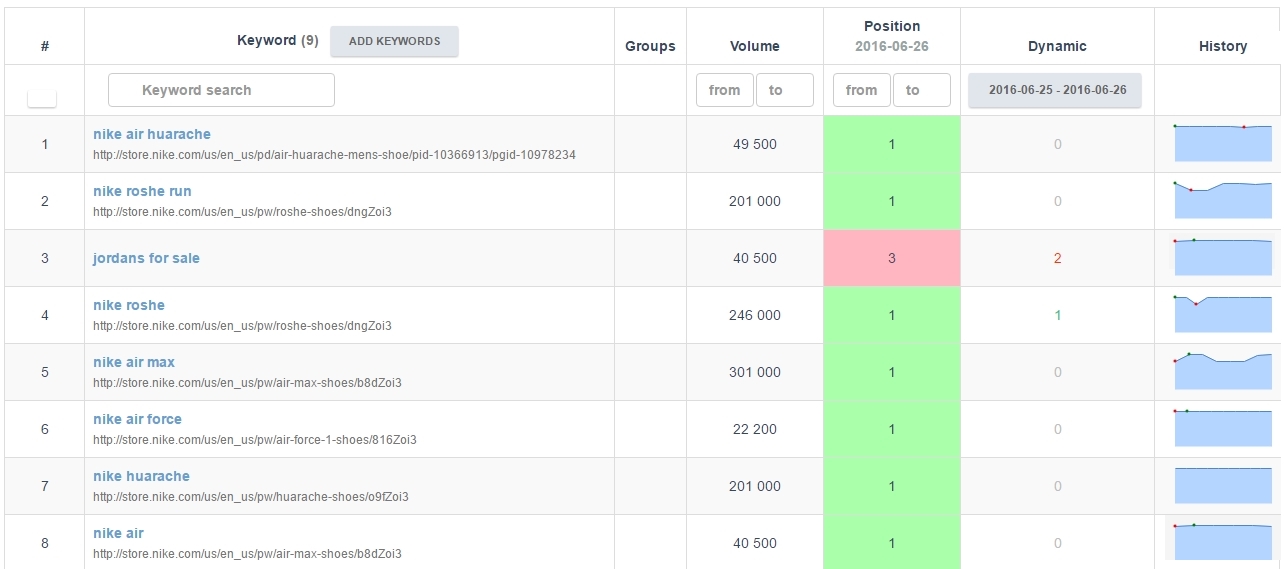Click the Volume 'from' filter field
1284x569 pixels.
point(725,90)
